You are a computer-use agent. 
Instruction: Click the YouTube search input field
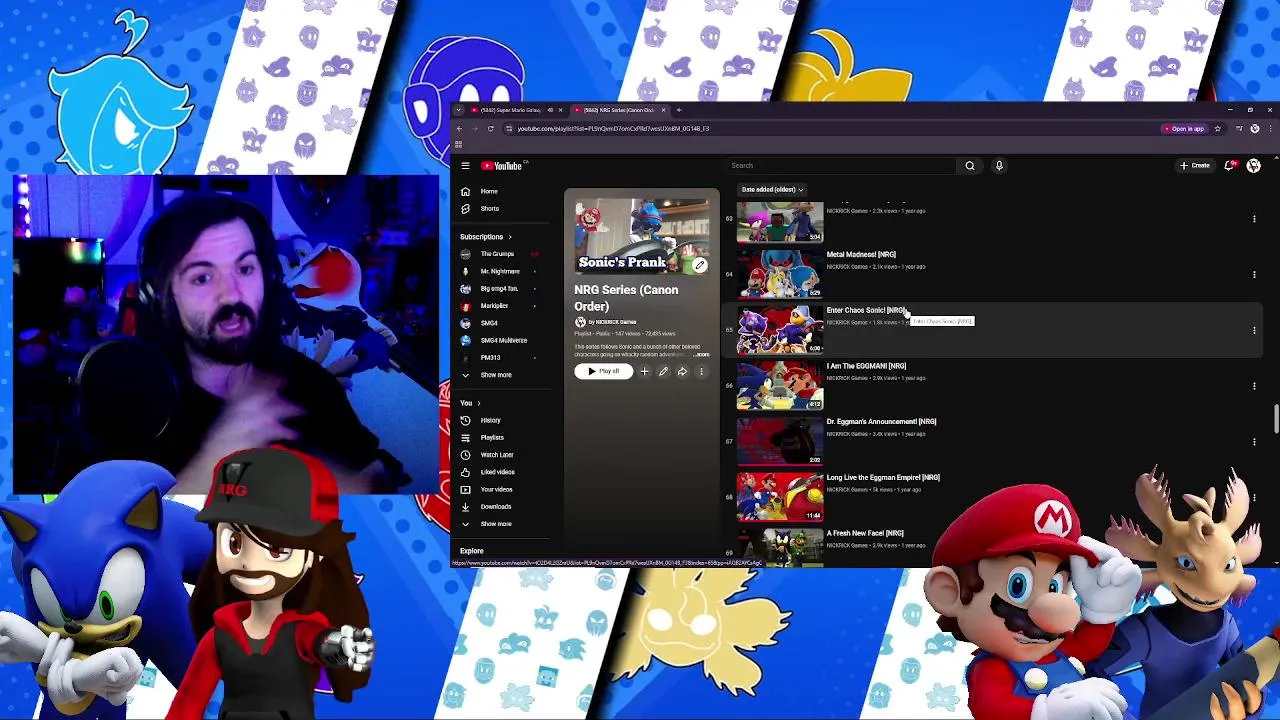pyautogui.click(x=840, y=166)
